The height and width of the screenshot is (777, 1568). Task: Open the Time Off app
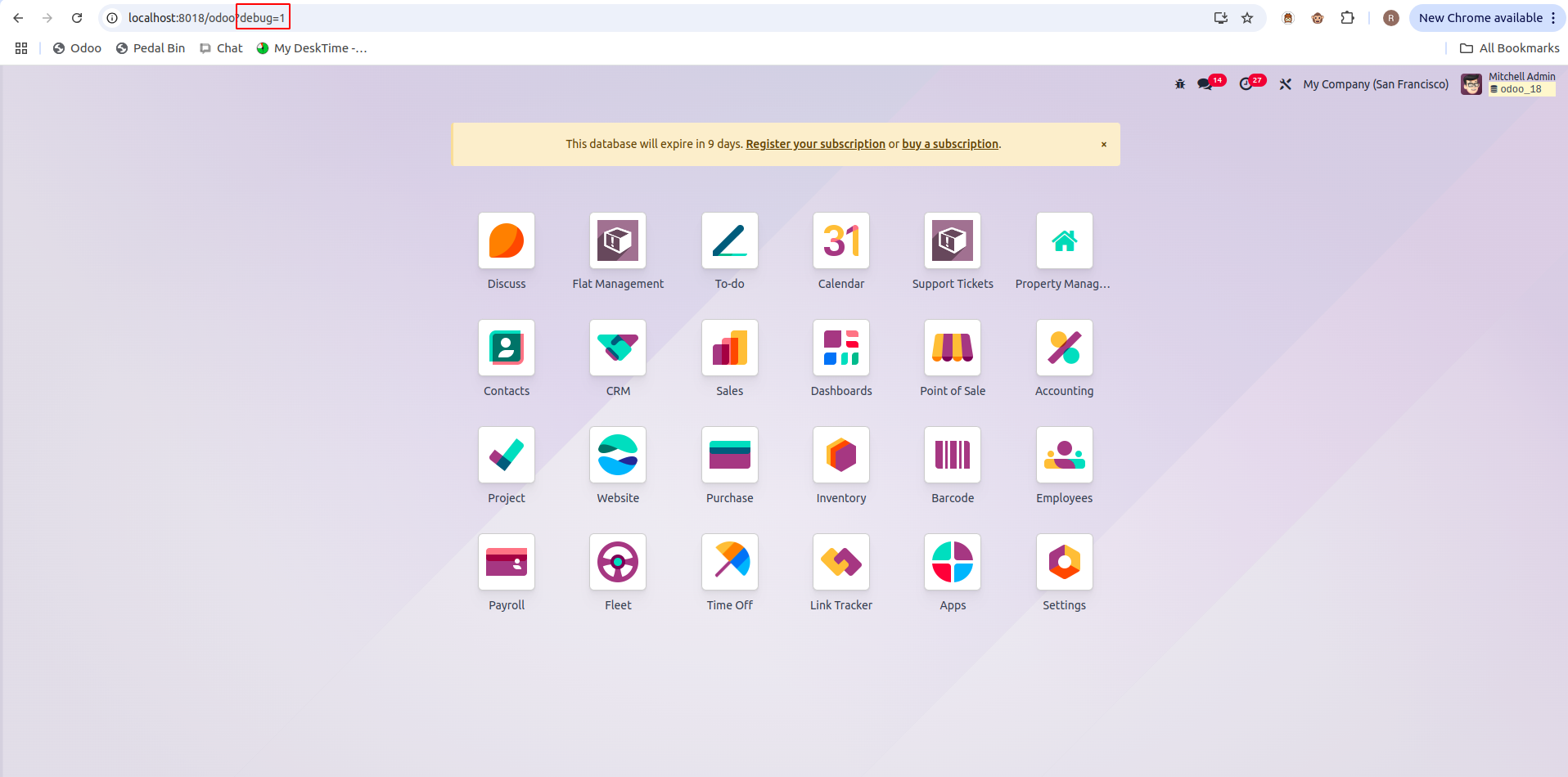click(730, 562)
